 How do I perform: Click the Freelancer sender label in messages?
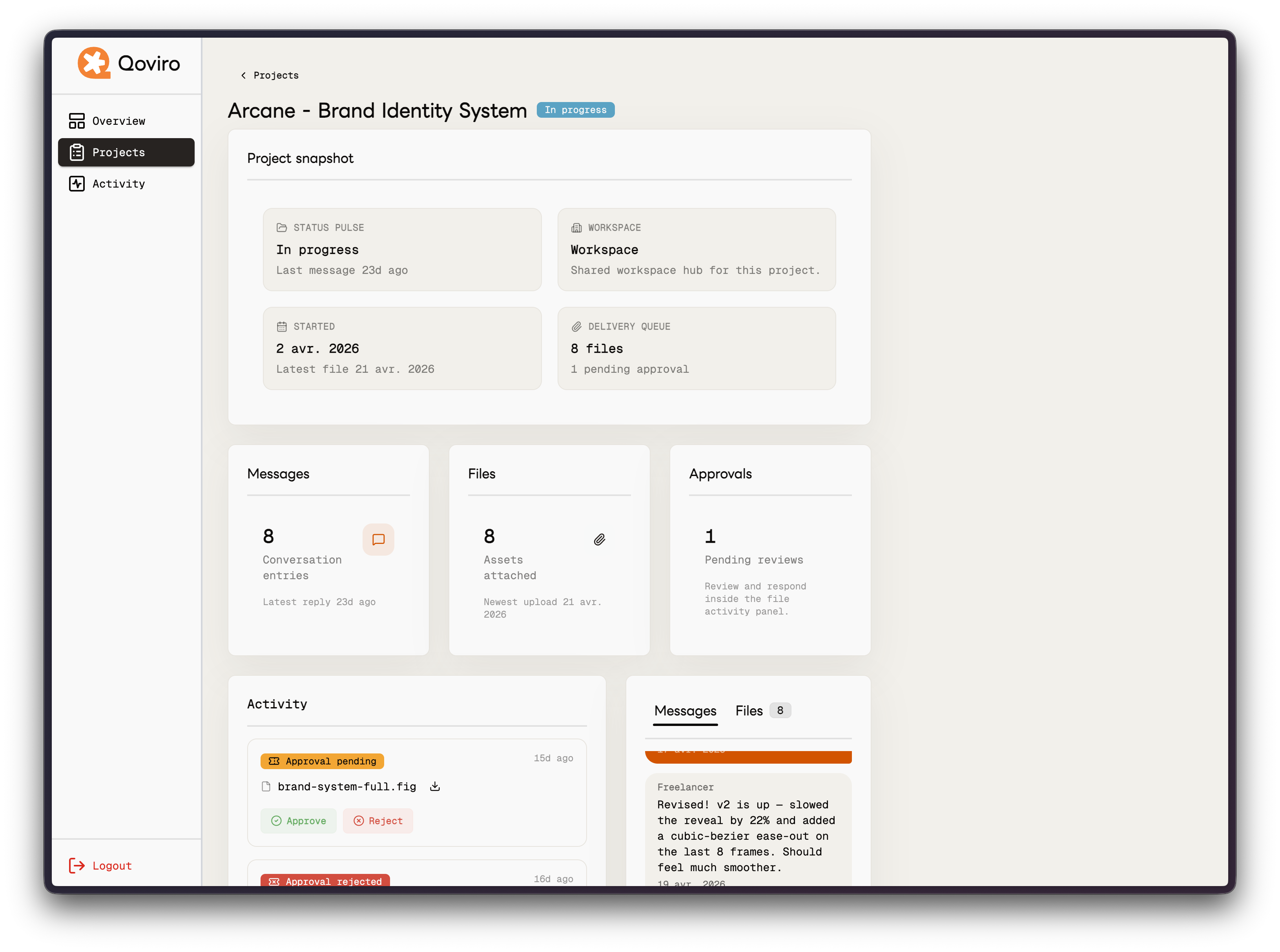685,787
